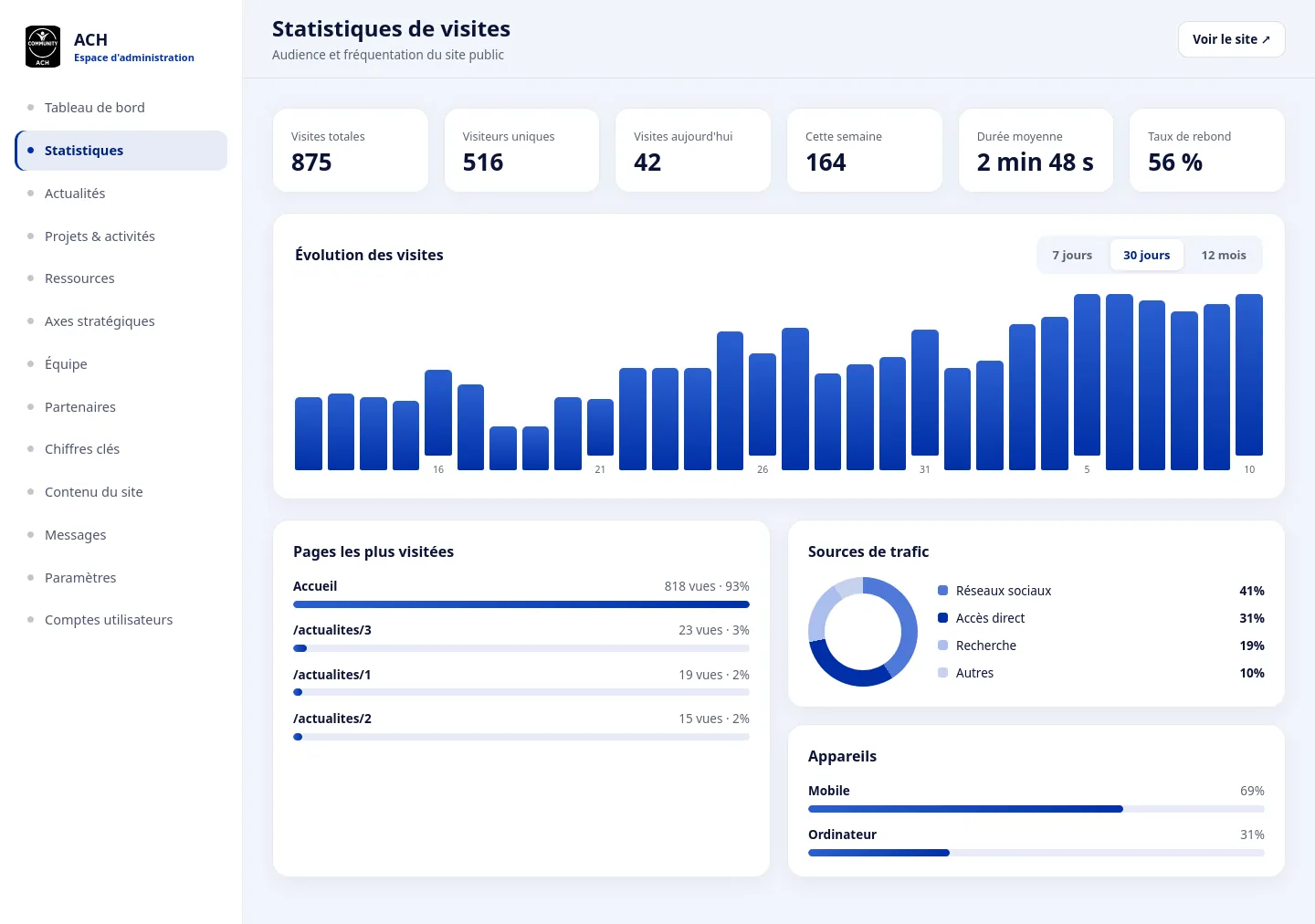Navigate to Ressources
This screenshot has width=1315, height=924.
[121, 278]
